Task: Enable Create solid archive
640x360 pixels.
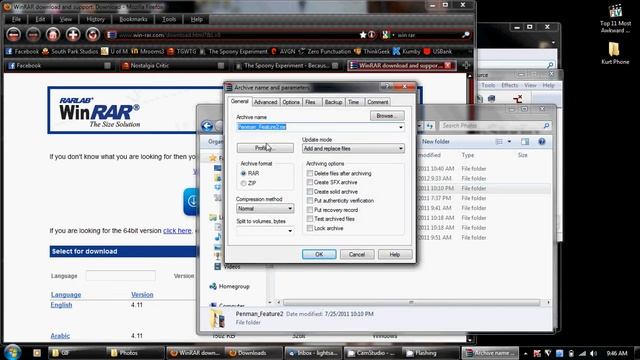Action: pyautogui.click(x=310, y=191)
